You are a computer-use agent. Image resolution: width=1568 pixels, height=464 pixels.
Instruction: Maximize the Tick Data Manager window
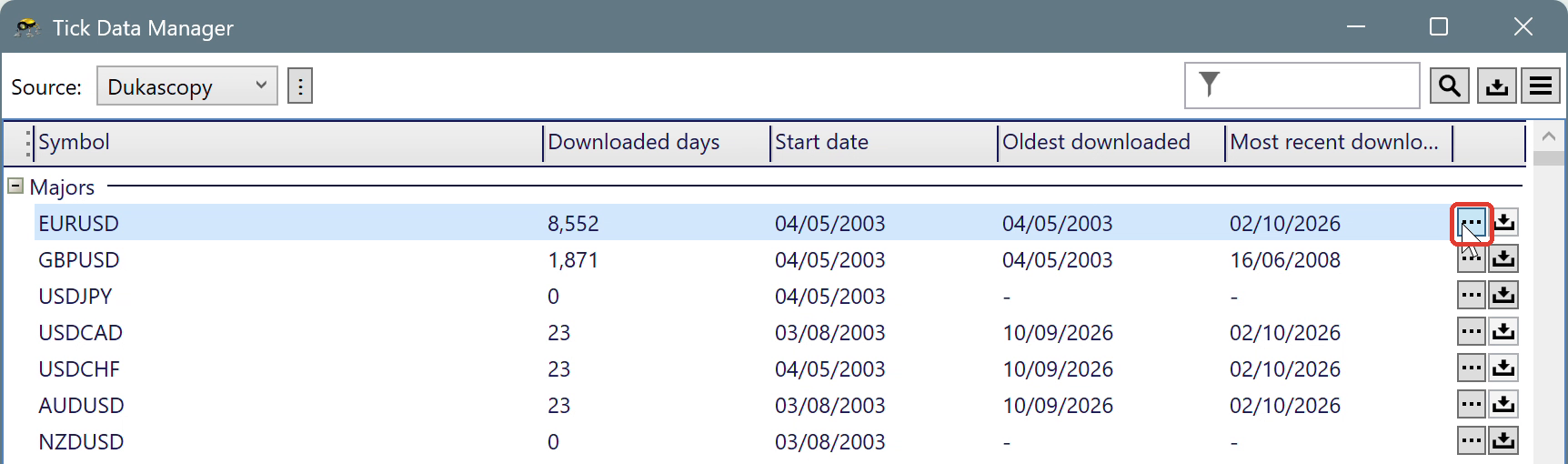1439,26
